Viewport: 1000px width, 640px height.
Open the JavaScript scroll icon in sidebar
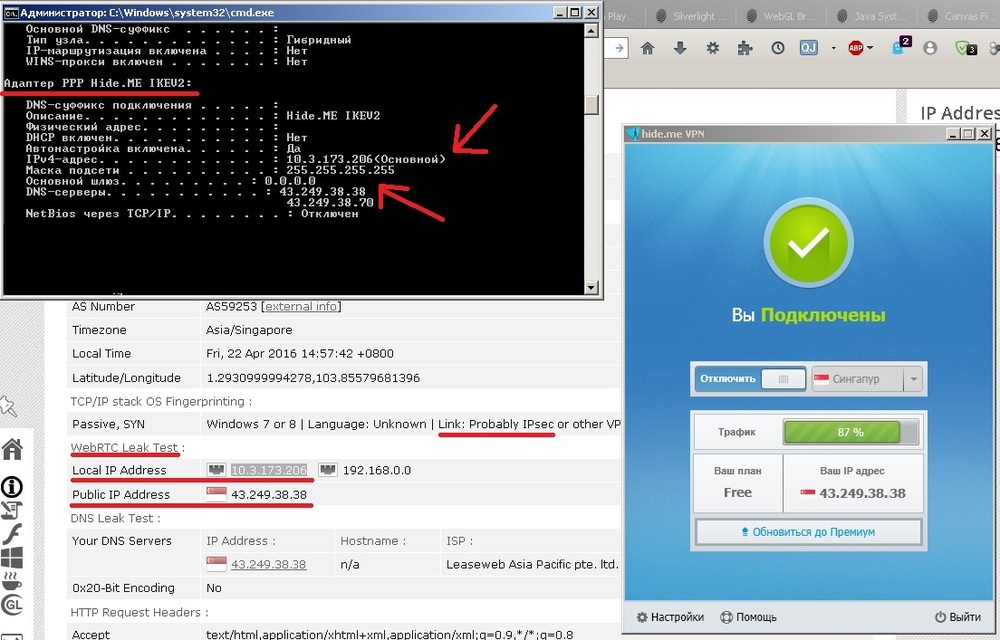click(11, 511)
